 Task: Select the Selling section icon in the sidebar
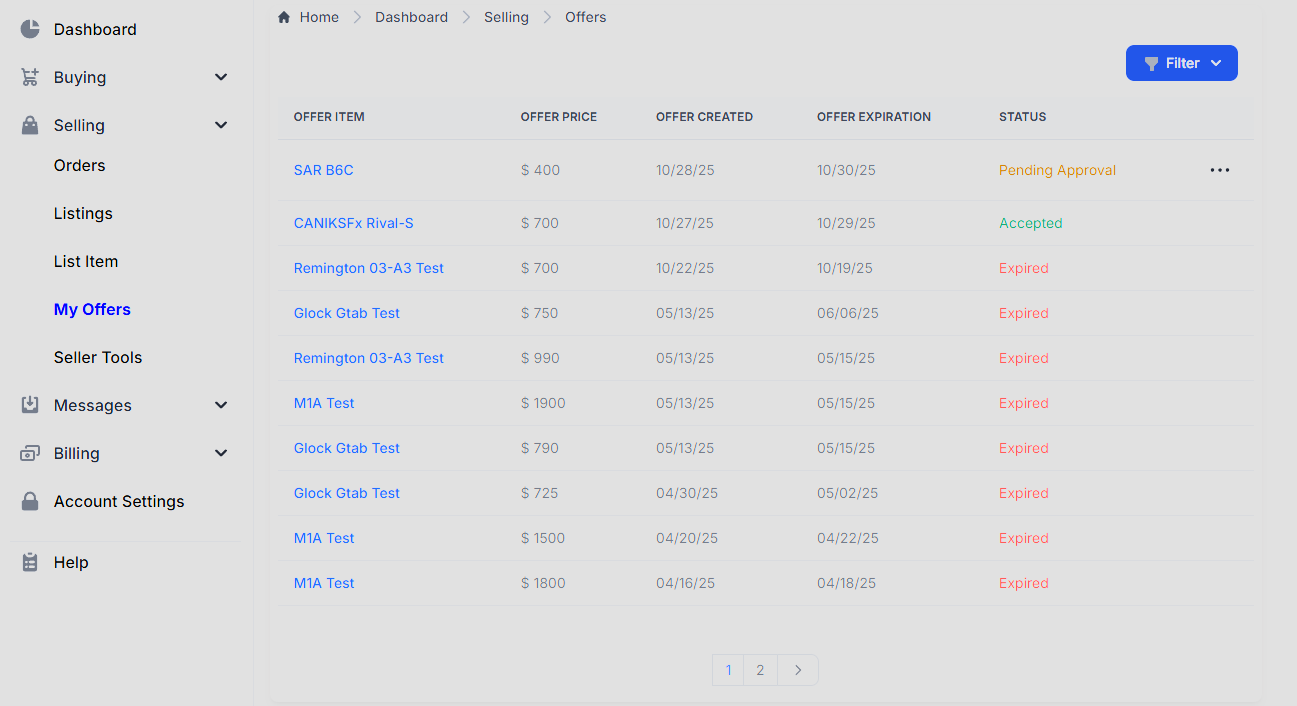[30, 124]
